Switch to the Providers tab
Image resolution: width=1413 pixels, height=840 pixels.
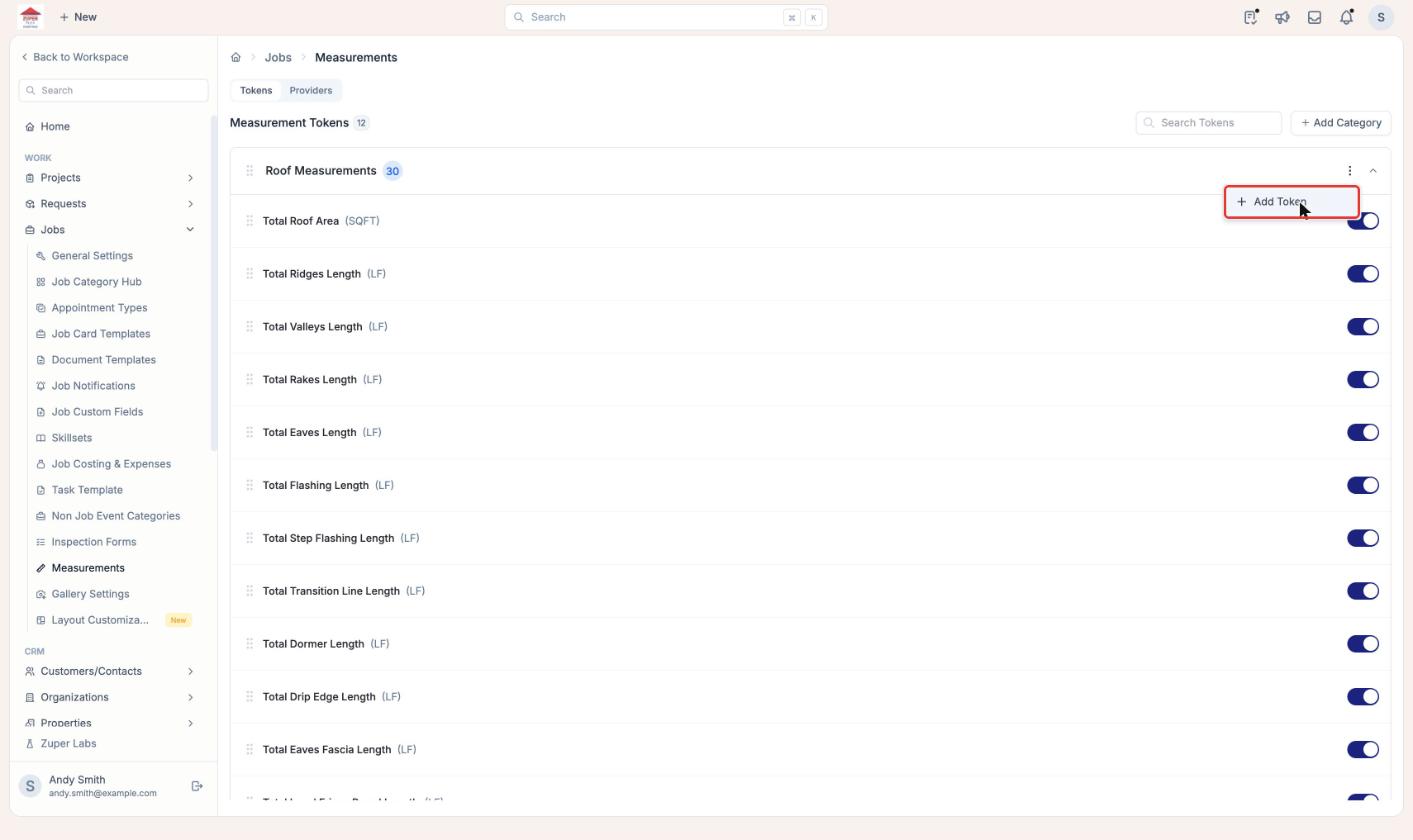(311, 91)
